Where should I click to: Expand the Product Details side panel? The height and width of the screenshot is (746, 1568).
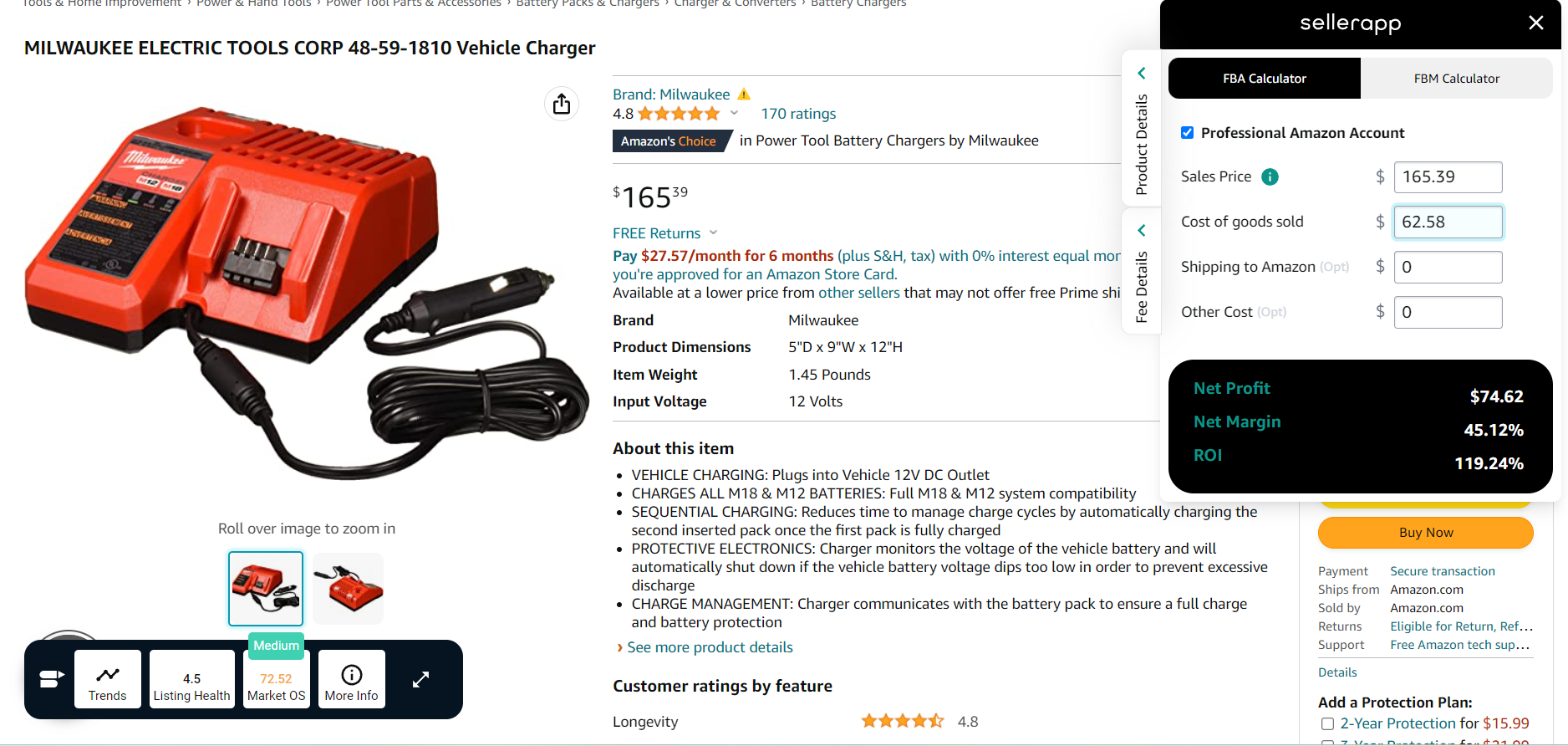(1141, 128)
